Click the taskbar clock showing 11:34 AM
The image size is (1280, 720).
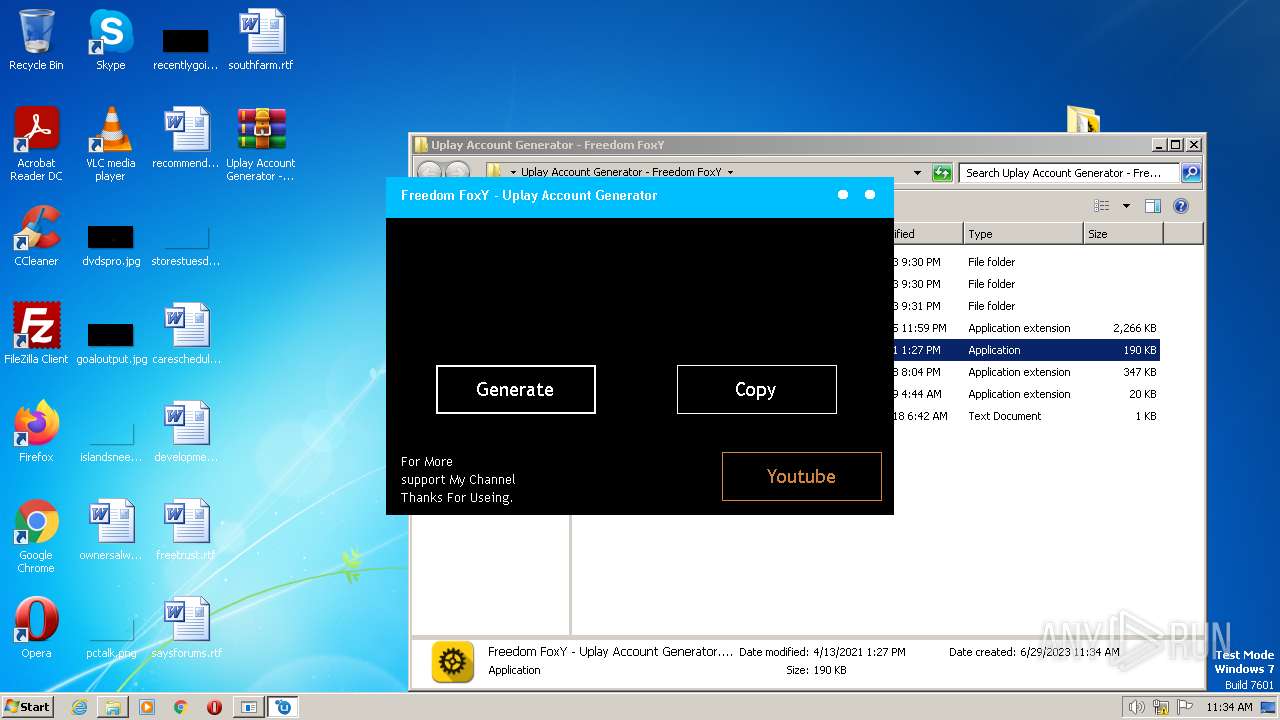(x=1229, y=707)
